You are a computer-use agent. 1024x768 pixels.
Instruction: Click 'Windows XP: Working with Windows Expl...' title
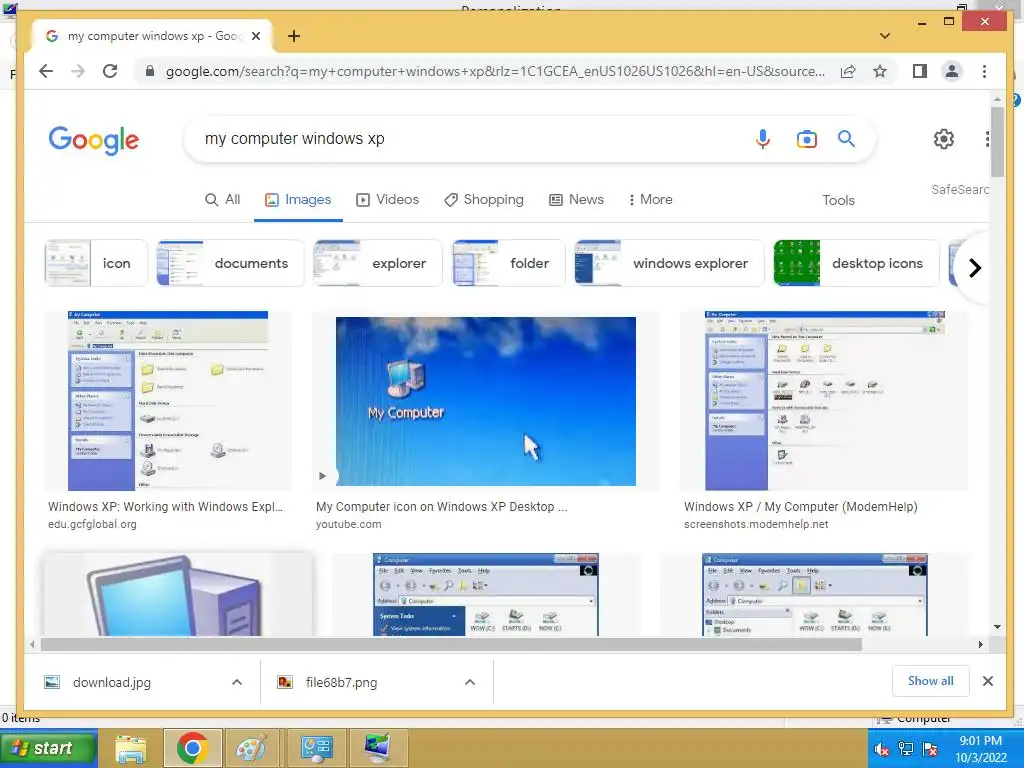pyautogui.click(x=165, y=507)
